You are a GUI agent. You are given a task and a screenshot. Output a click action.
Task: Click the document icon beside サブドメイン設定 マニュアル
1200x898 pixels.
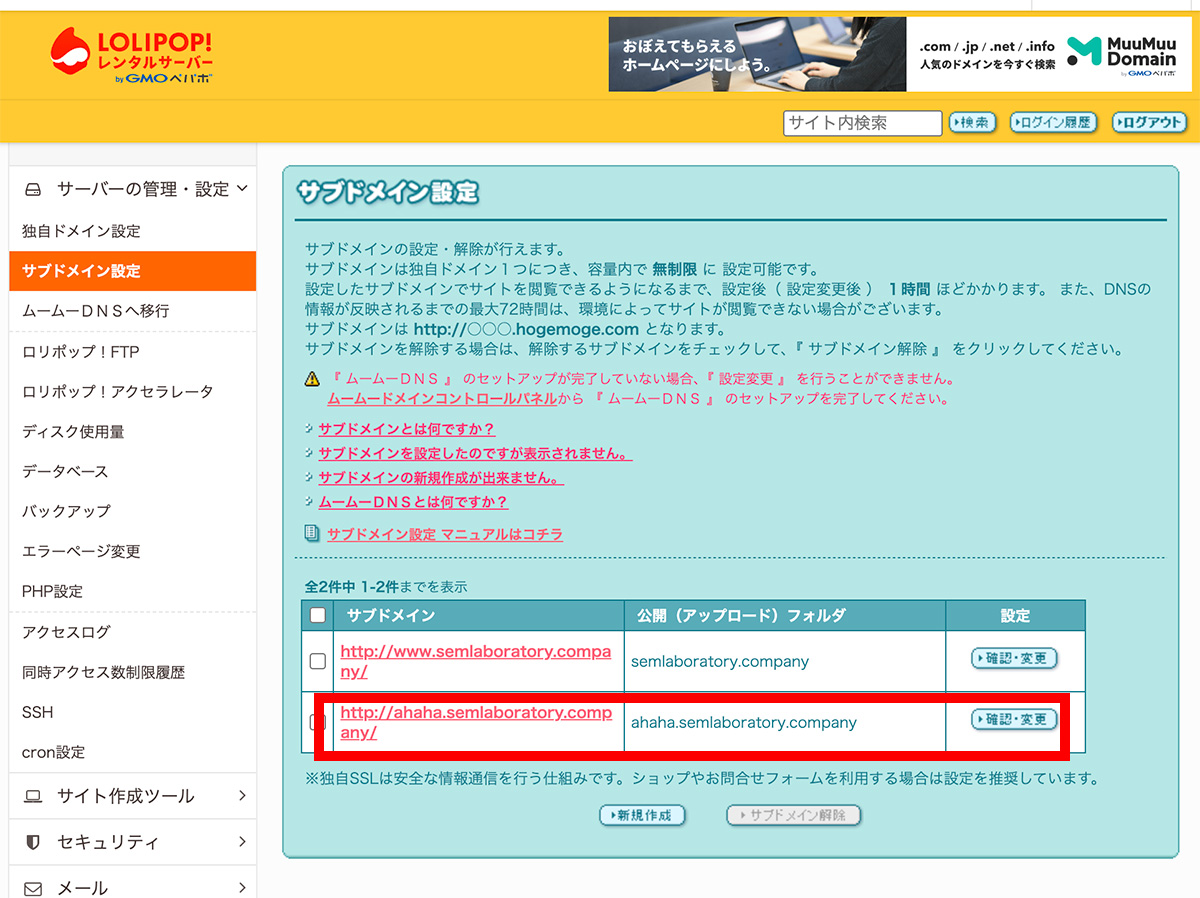[310, 533]
